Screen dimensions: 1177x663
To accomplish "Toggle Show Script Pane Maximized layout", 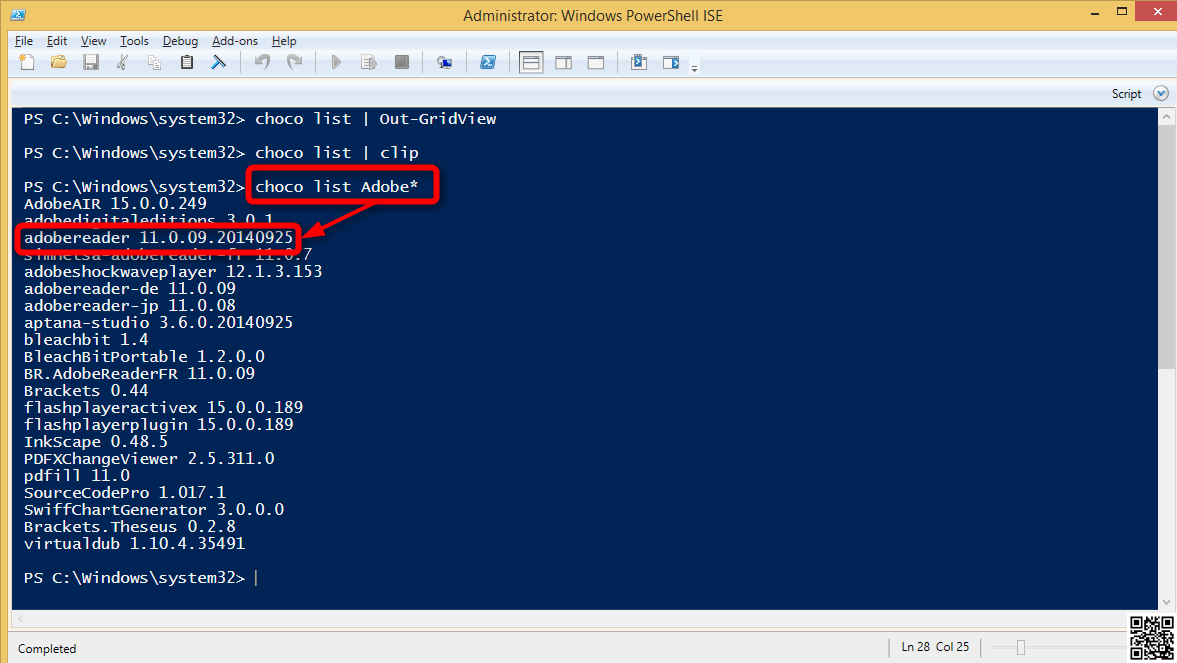I will point(595,63).
